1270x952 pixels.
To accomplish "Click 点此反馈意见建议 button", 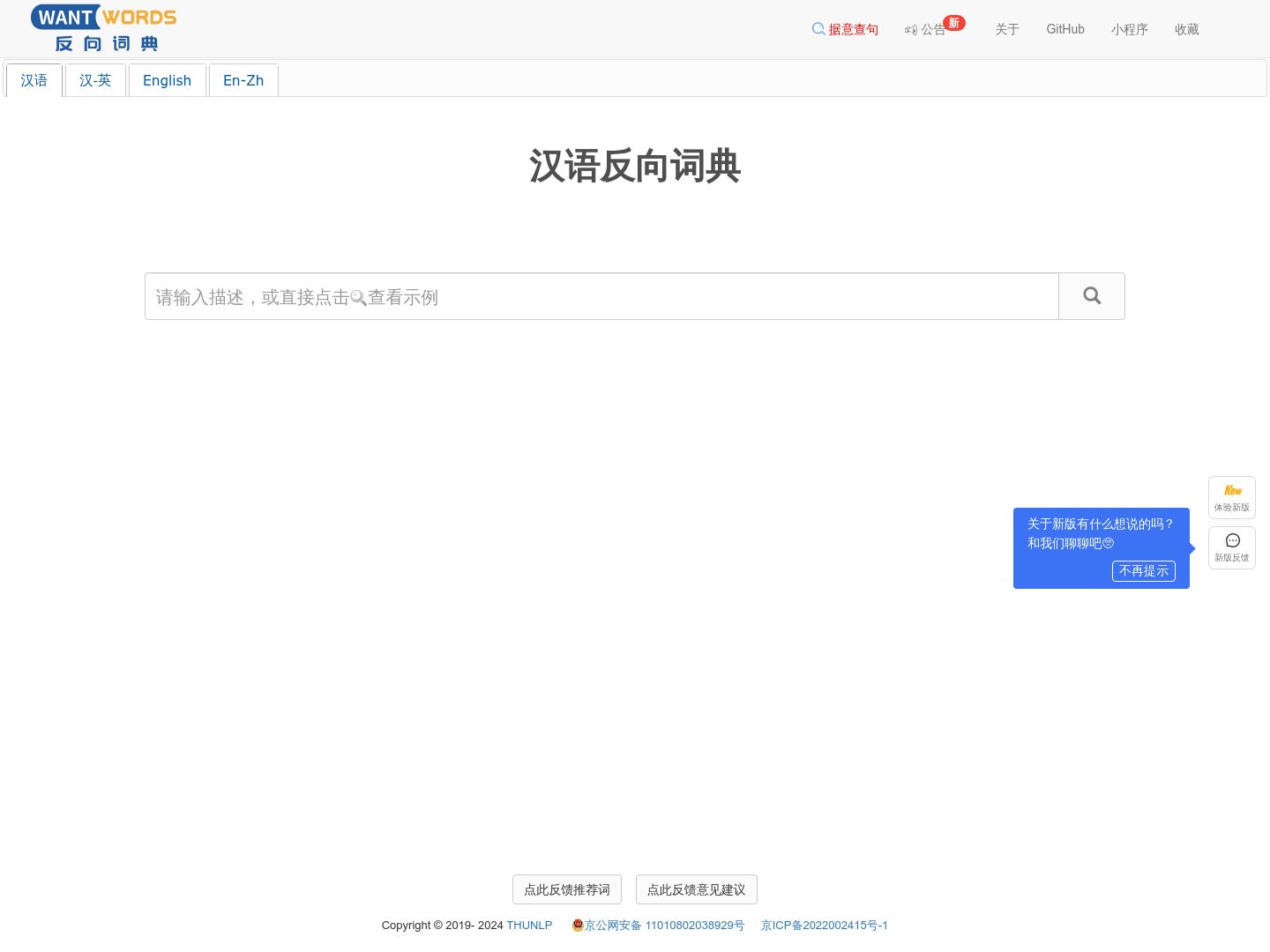I will pos(697,889).
